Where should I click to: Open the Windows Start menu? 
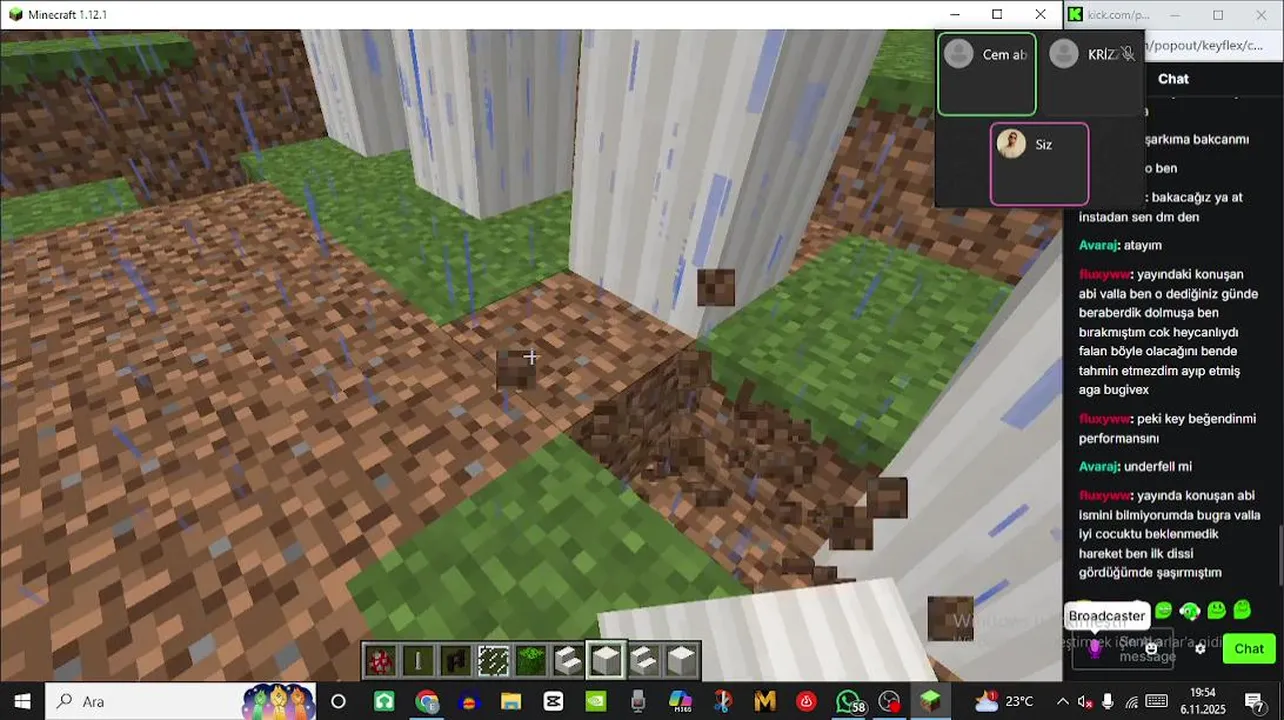(x=22, y=701)
